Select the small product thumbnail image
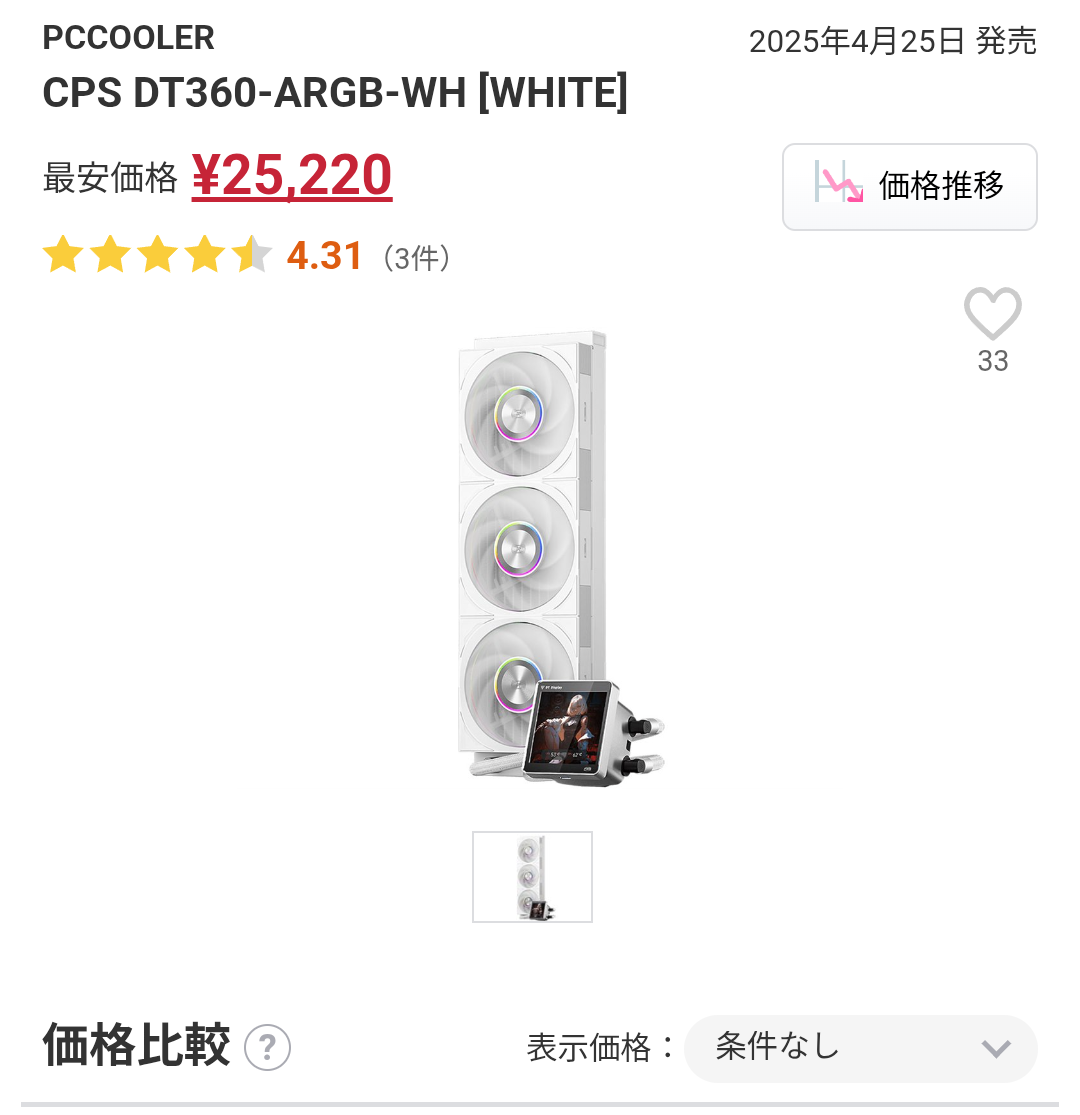 (532, 877)
